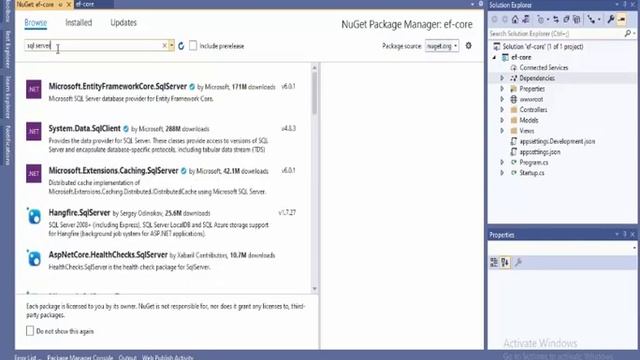Viewport: 640px width, 360px height.
Task: Click package list scrollbar down arrow
Action: point(314,289)
